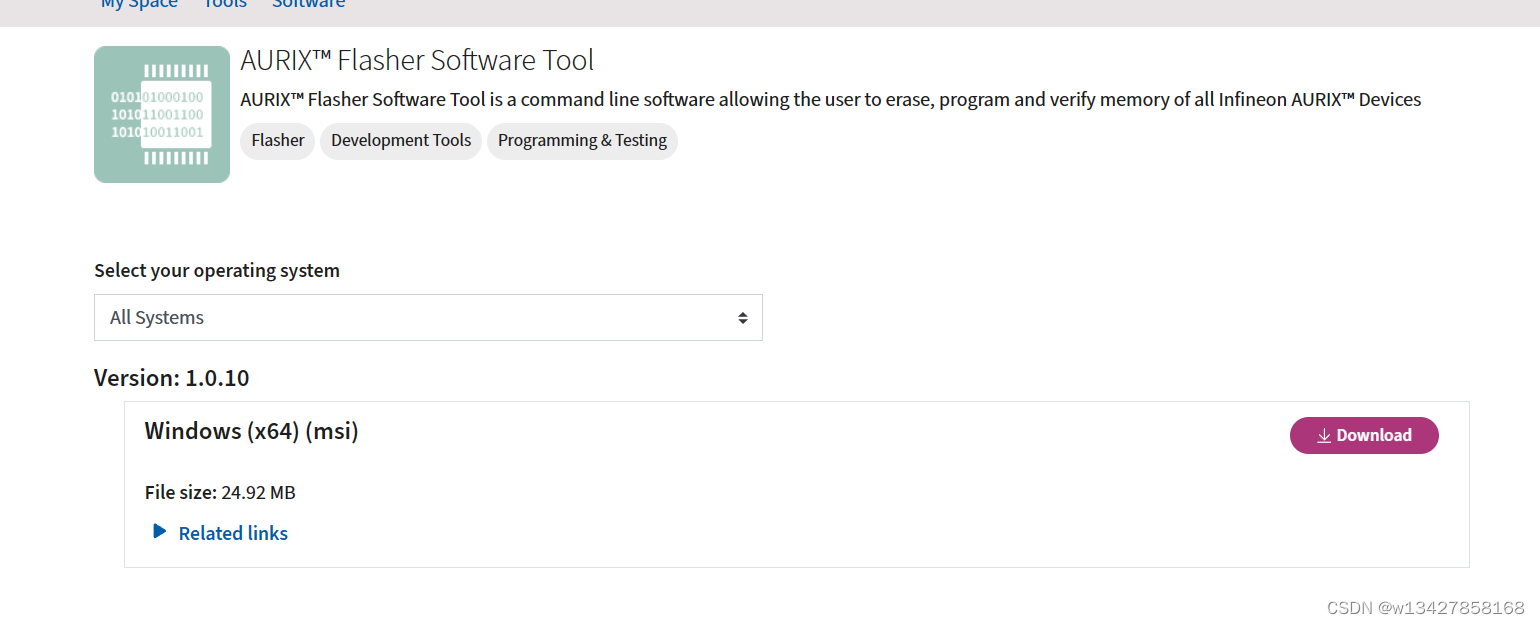
Task: Select the Flasher tag
Action: [278, 141]
